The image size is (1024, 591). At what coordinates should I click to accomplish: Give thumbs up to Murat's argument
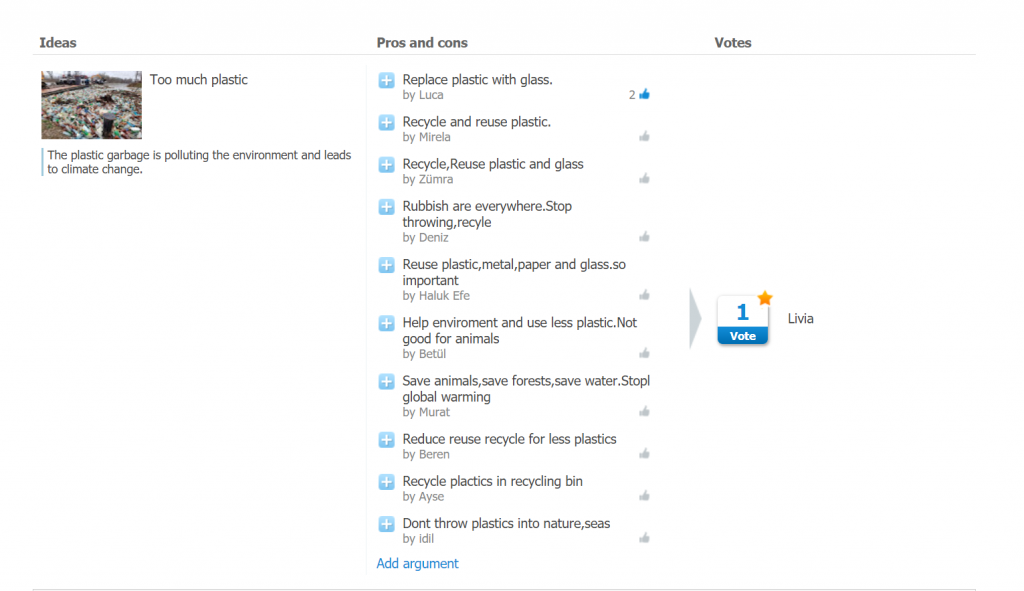(644, 412)
